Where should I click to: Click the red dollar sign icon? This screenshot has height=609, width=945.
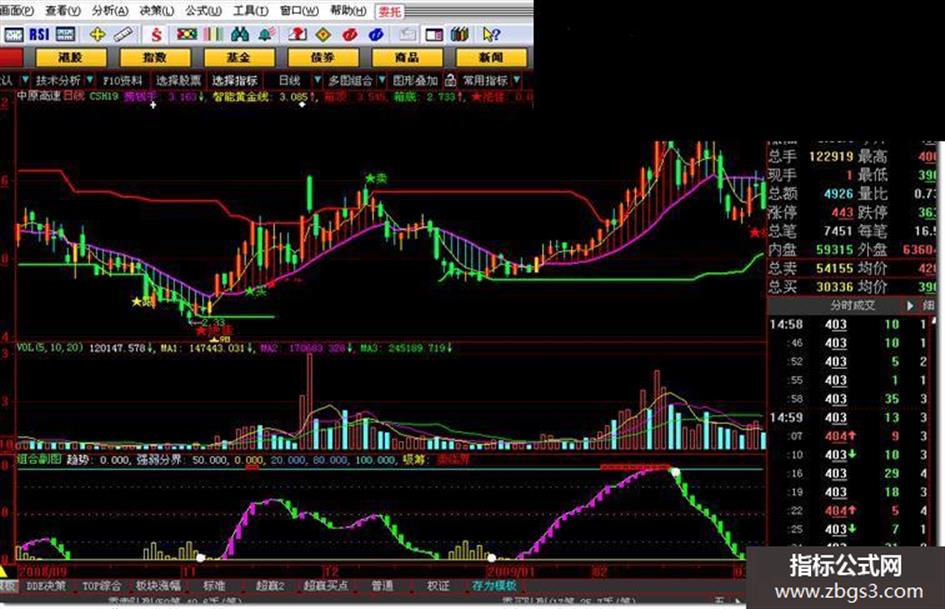tap(157, 34)
